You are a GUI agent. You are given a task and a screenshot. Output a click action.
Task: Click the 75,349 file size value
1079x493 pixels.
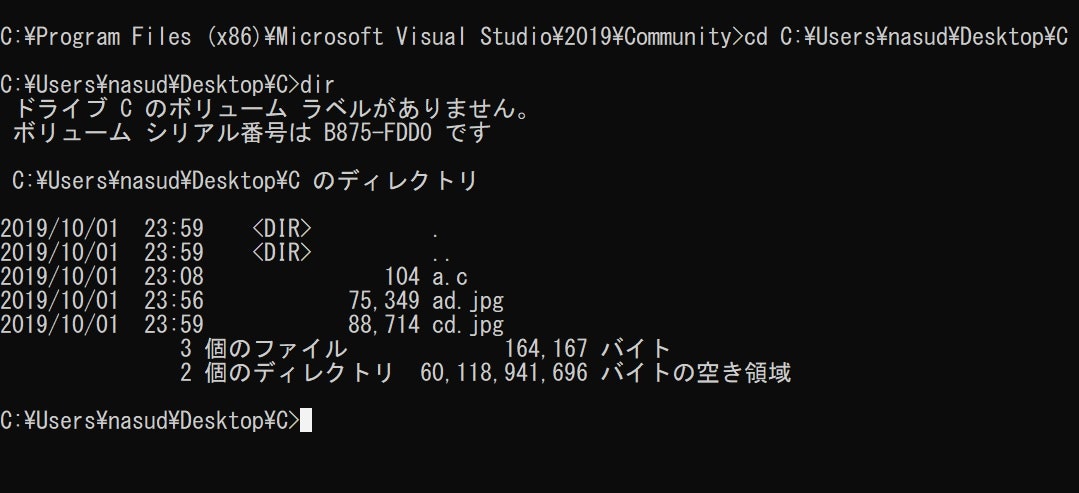tap(384, 302)
